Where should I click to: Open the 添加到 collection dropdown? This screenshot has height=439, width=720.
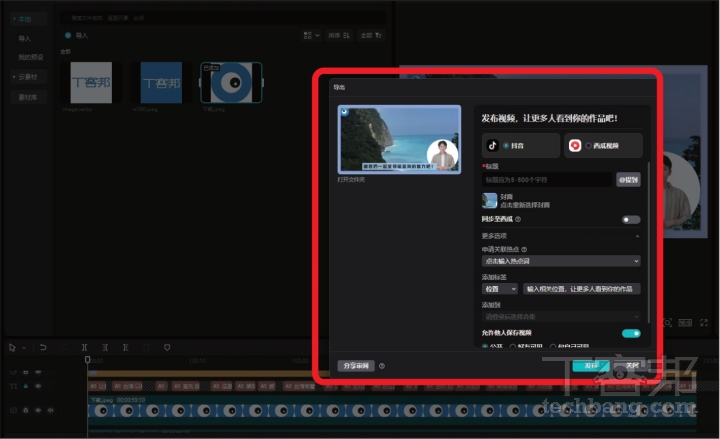click(561, 316)
